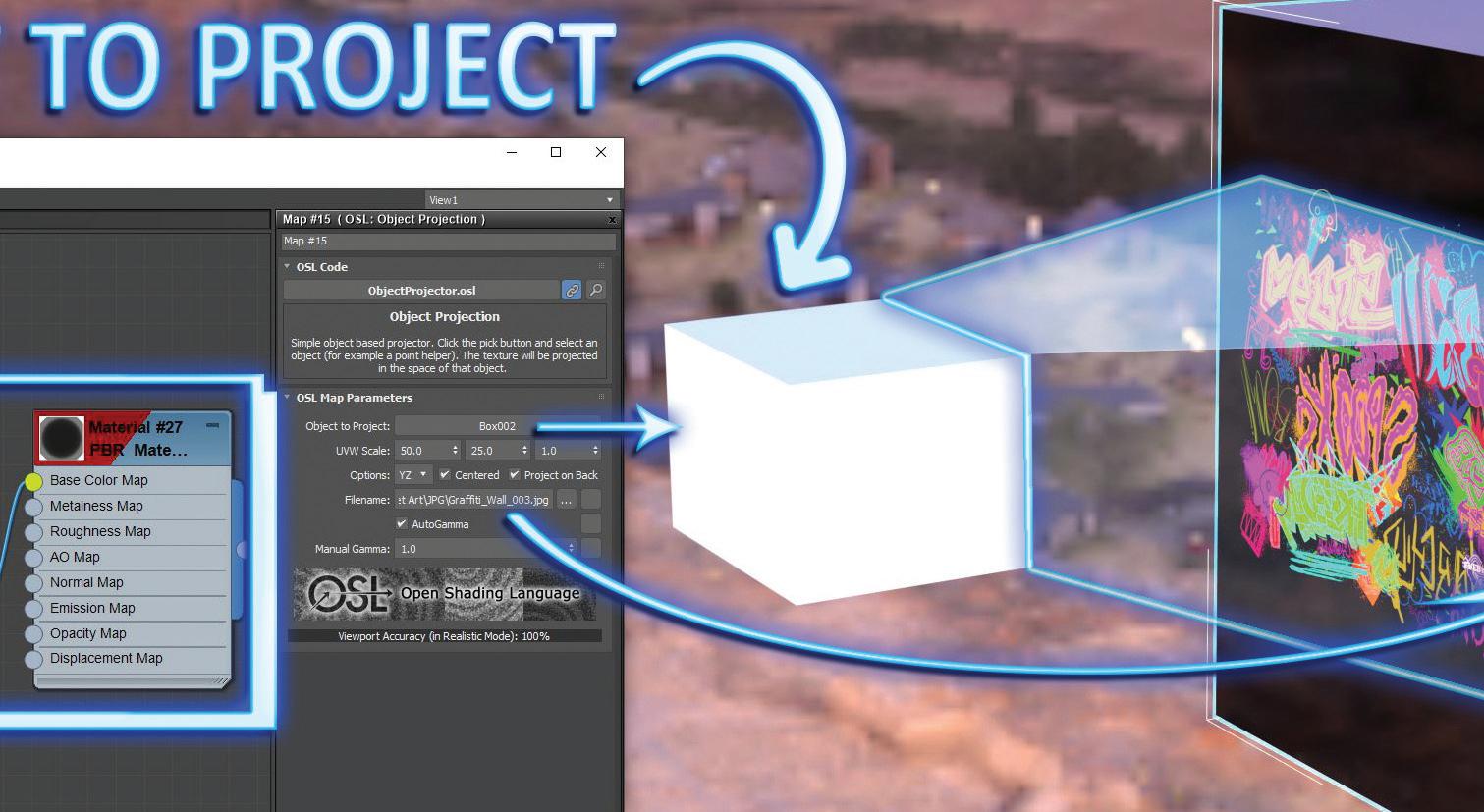The width and height of the screenshot is (1484, 812).
Task: Click the Viewport Accuracy 100% bar
Action: point(444,636)
